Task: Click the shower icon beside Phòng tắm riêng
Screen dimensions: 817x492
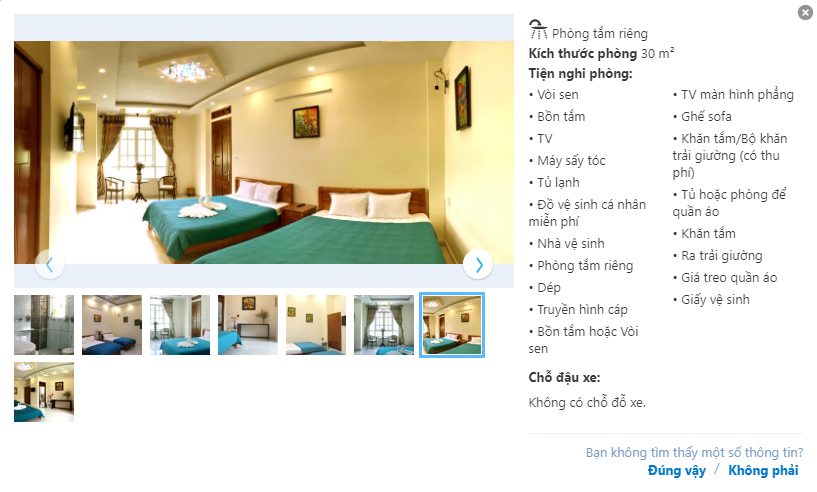Action: coord(538,30)
